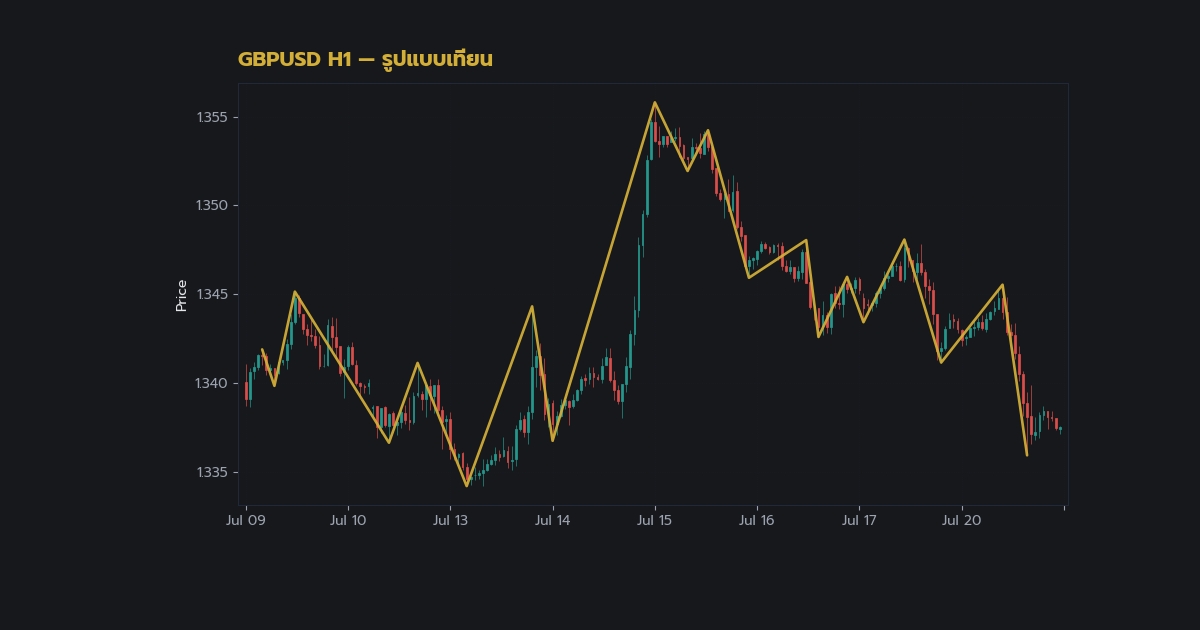Select the 1350 price axis label
1200x630 pixels.
211,206
